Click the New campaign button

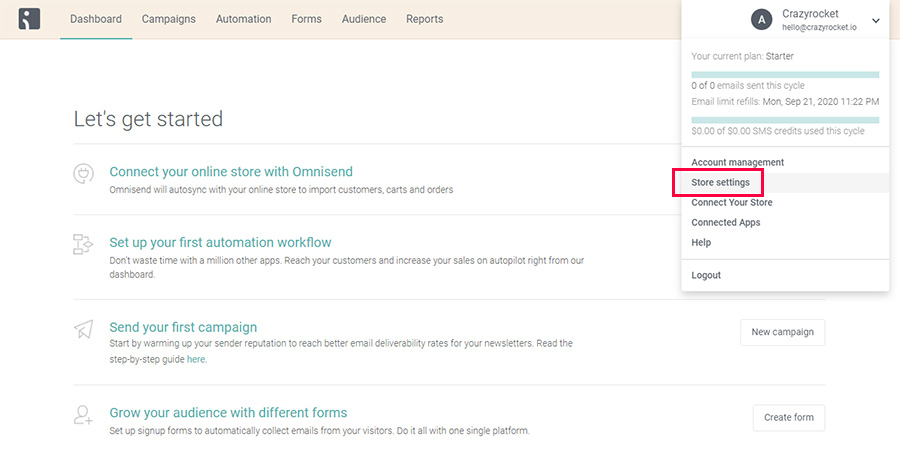(x=782, y=332)
